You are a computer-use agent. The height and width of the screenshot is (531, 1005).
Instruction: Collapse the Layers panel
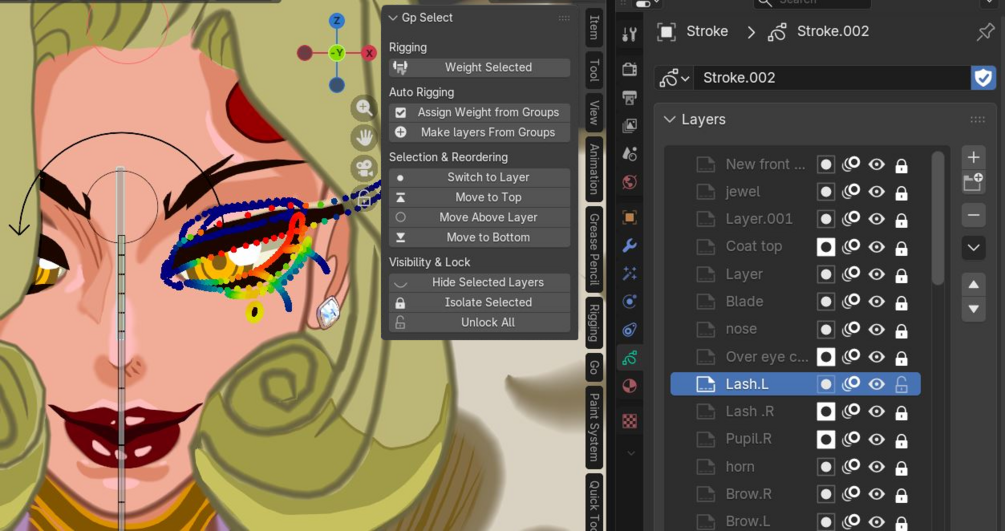click(670, 119)
